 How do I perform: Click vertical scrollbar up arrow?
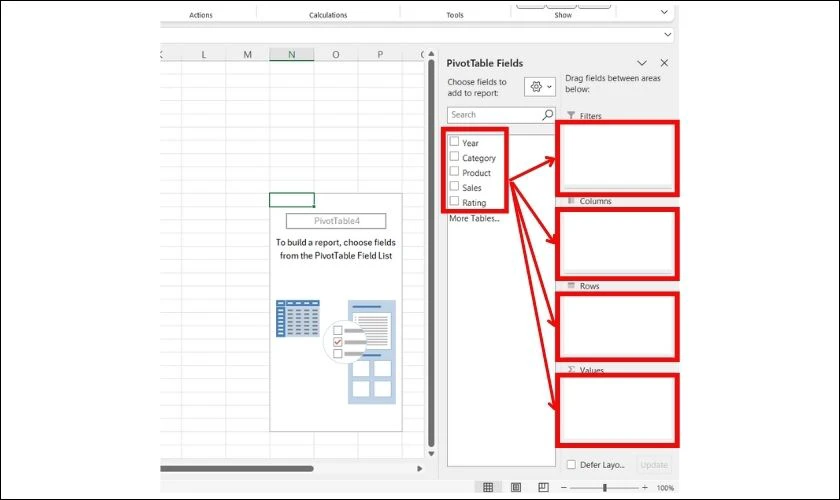point(431,54)
